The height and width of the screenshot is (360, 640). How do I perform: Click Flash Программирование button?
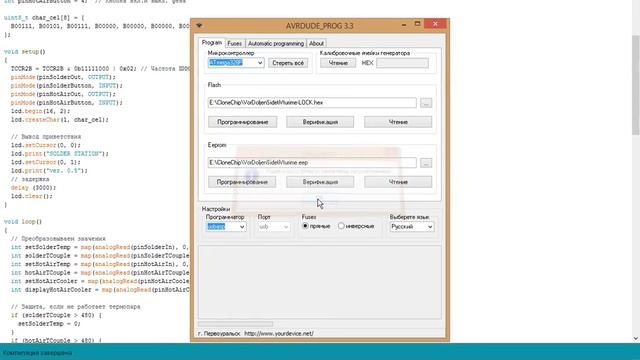[242, 122]
